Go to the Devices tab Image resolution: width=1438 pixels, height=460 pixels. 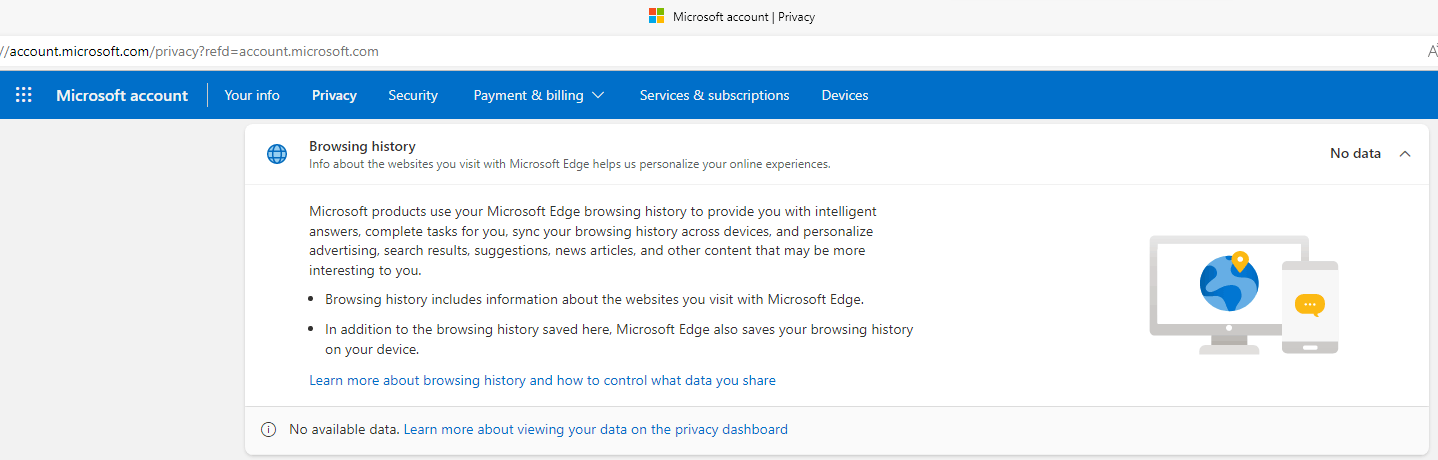(x=845, y=95)
